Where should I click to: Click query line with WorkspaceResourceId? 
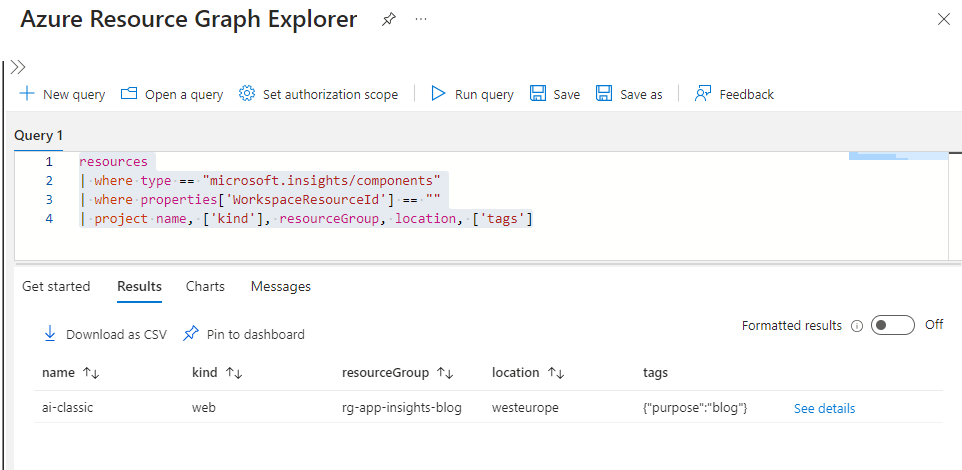click(260, 199)
